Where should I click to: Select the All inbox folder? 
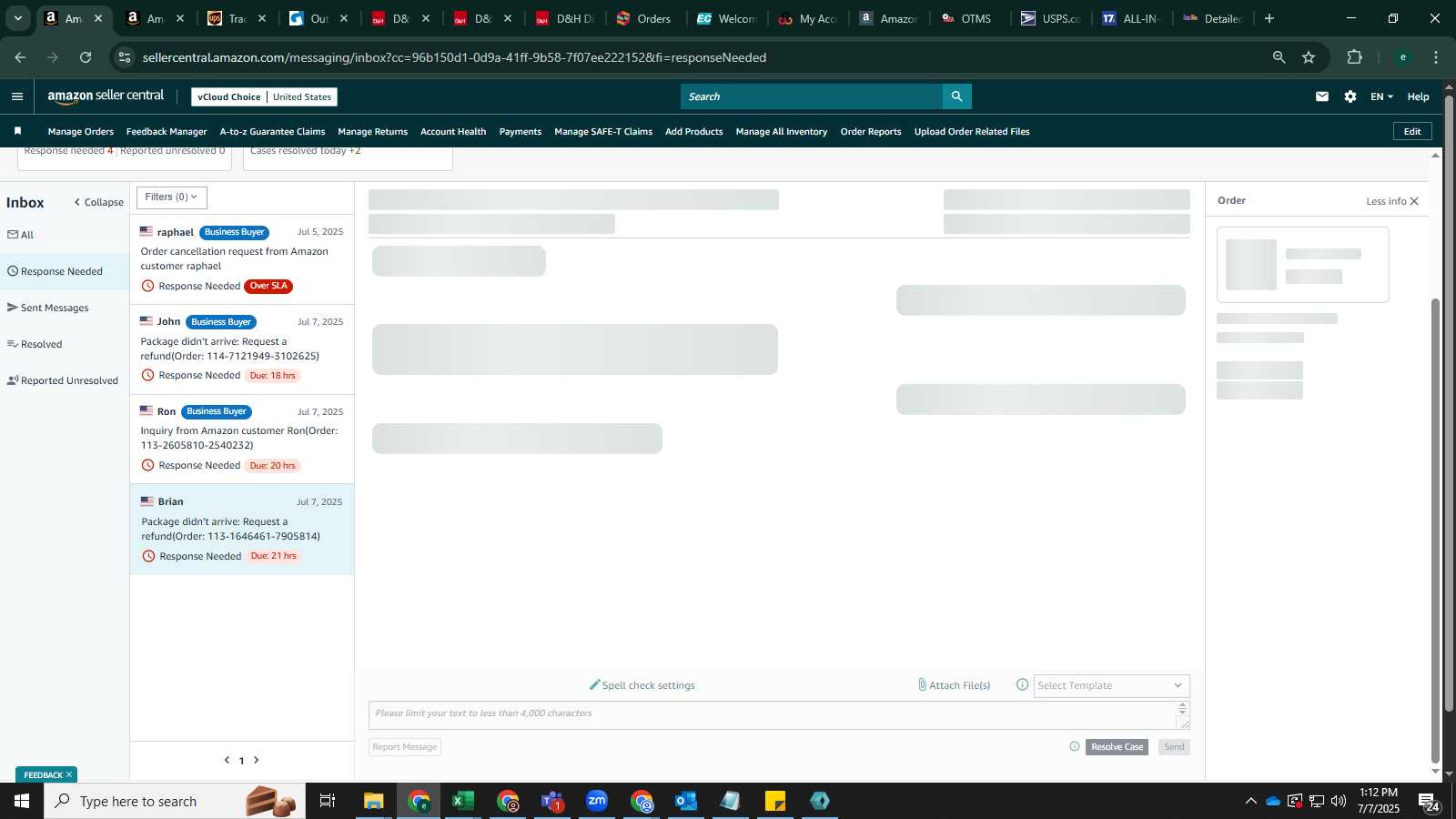21,235
